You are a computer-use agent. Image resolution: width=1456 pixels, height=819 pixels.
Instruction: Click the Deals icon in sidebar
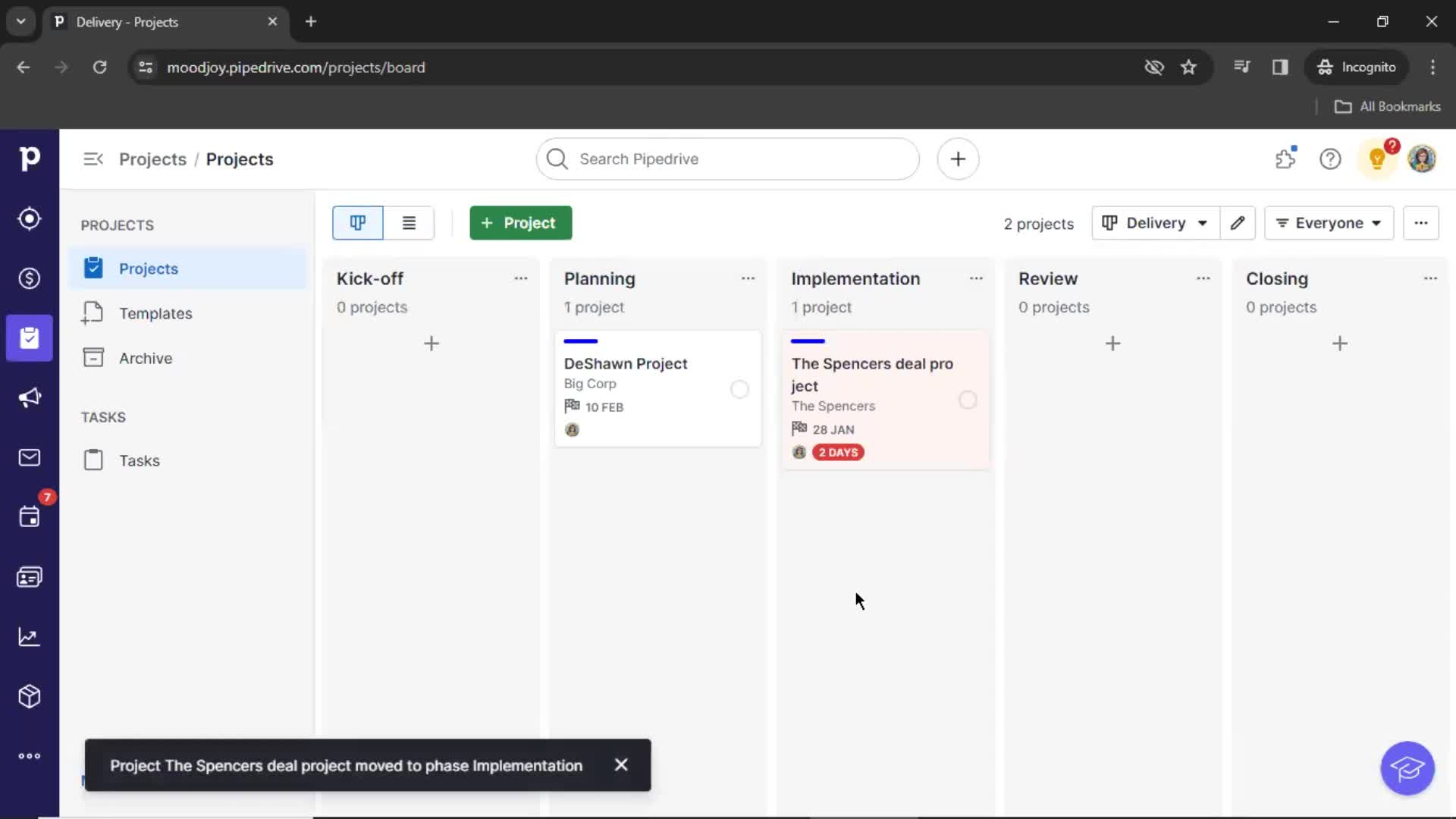click(x=29, y=277)
